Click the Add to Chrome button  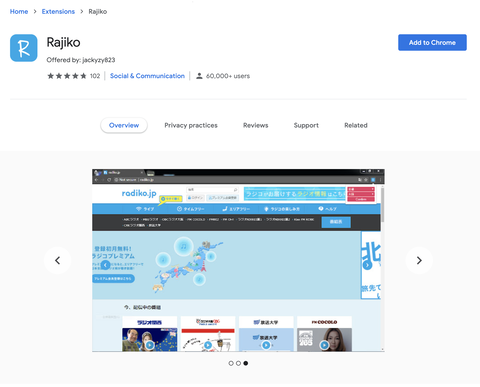432,42
